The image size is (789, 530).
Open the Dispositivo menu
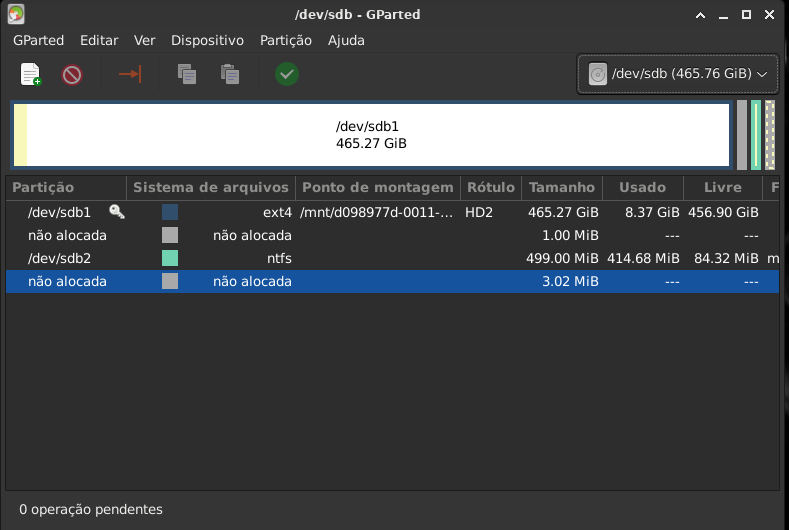pos(207,41)
